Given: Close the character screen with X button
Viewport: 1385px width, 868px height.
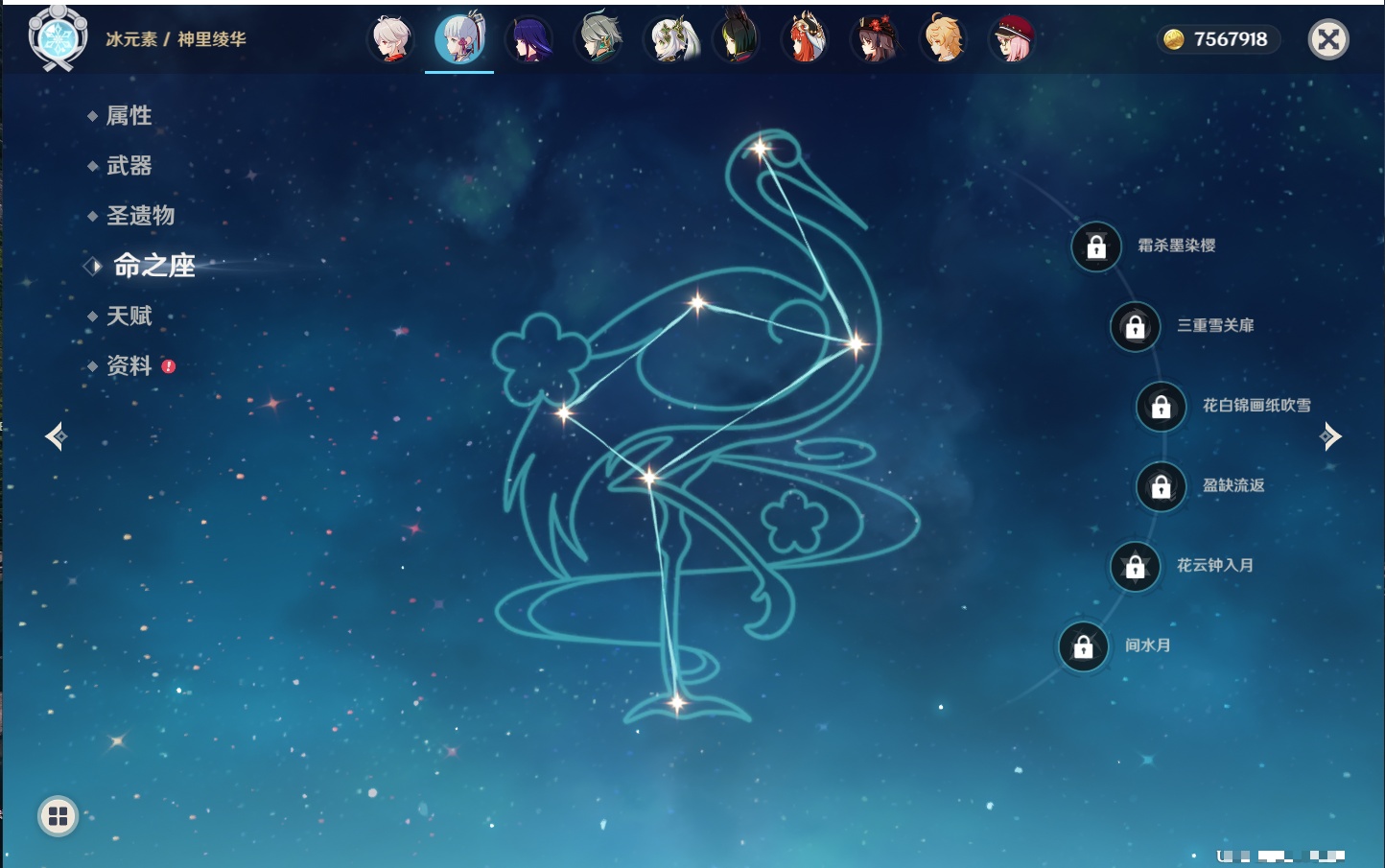Looking at the screenshot, I should (1328, 39).
